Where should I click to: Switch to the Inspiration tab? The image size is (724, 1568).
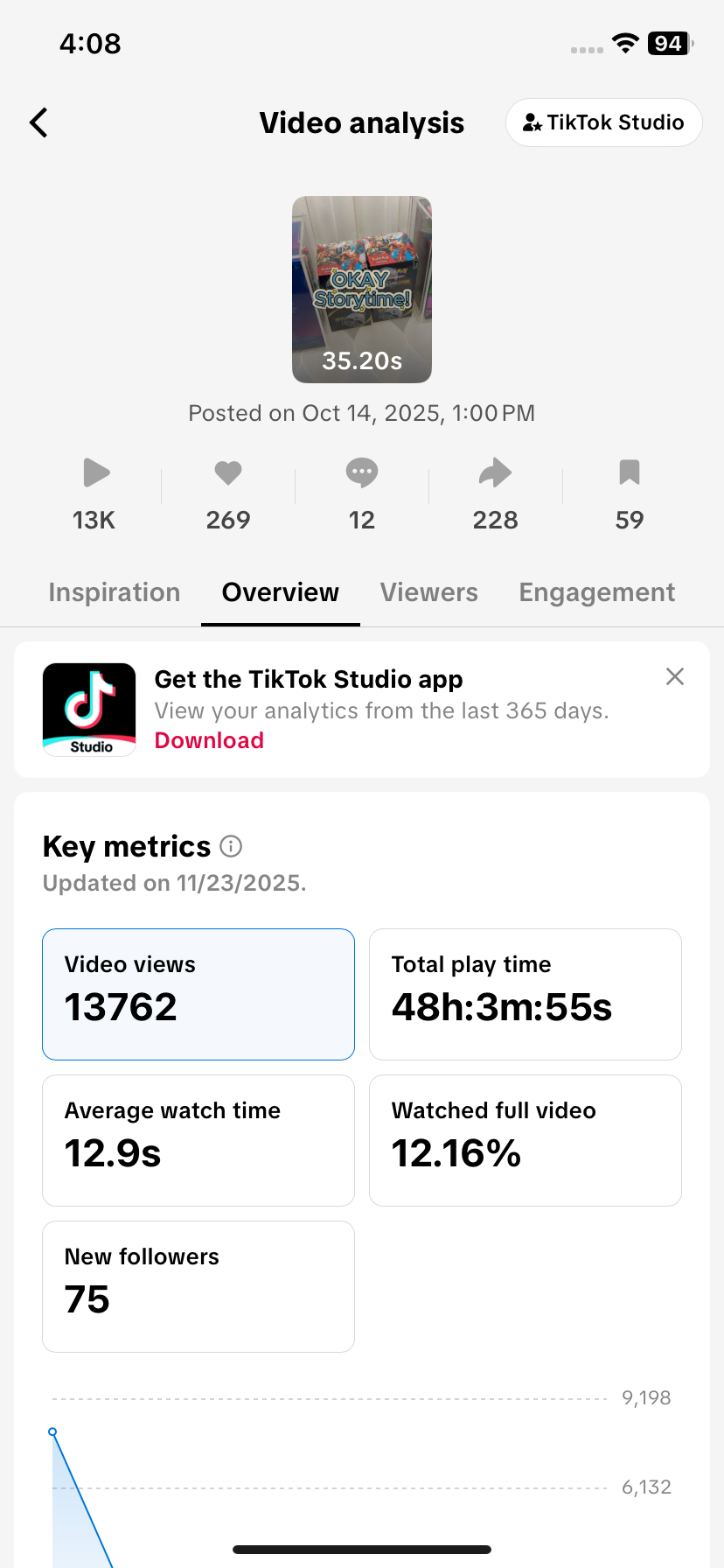pos(115,592)
